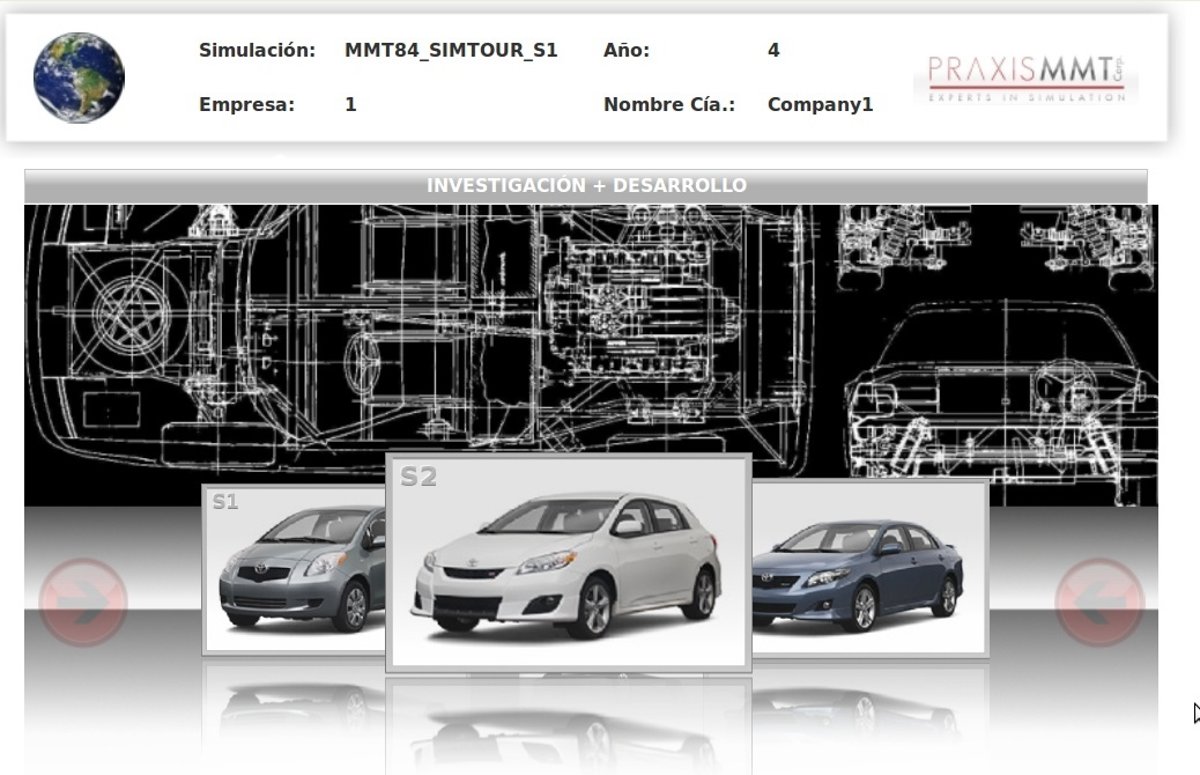
Task: Click the Earth globe icon
Action: point(79,77)
